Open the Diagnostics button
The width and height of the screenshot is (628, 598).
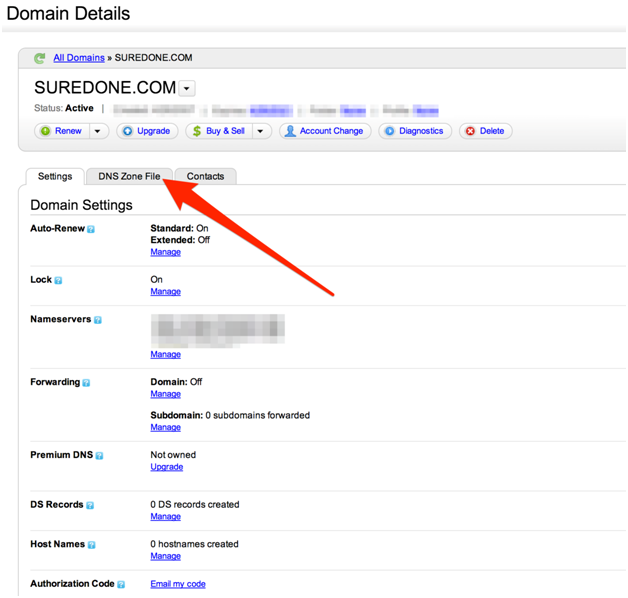pos(415,131)
